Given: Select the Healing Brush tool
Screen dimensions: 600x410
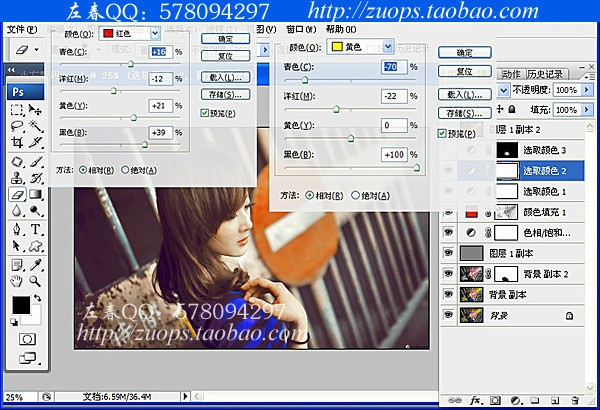Looking at the screenshot, I should point(16,162).
